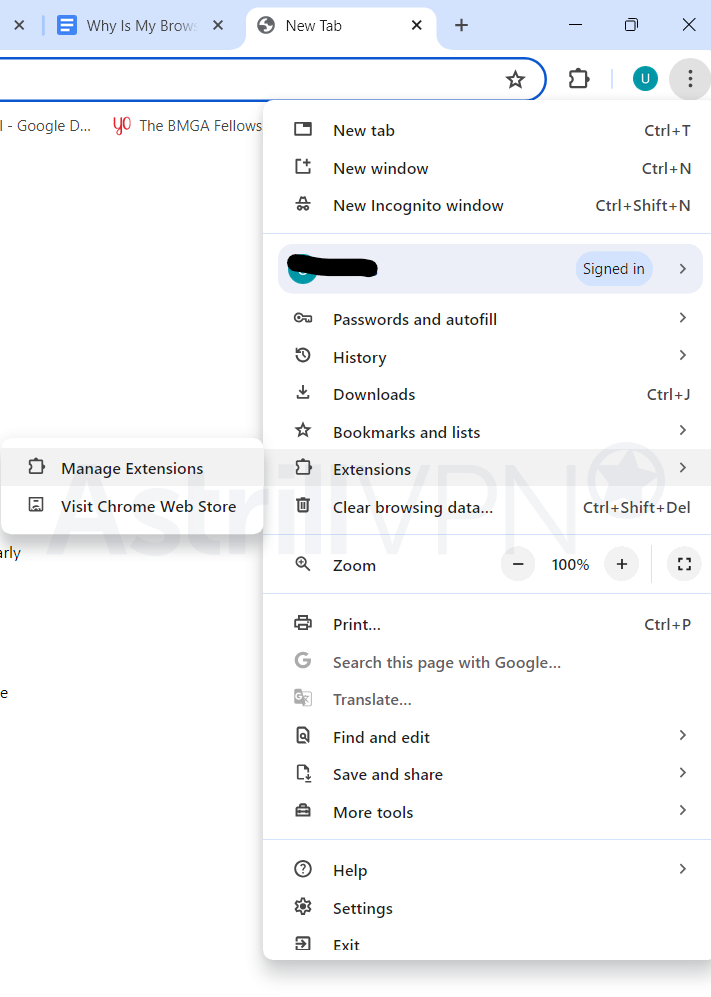This screenshot has height=997, width=711.
Task: Open Chrome Settings
Action: pos(362,907)
